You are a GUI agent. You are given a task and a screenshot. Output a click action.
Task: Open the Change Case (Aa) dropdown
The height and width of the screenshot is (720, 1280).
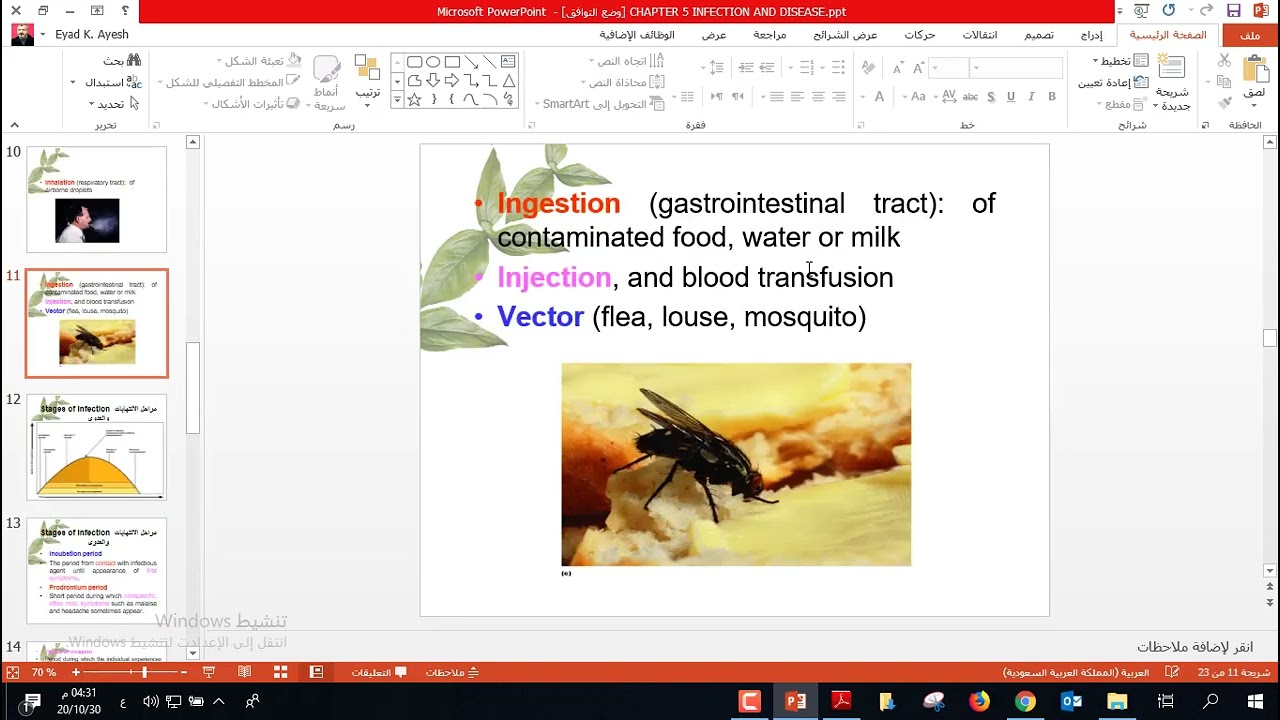click(x=914, y=97)
